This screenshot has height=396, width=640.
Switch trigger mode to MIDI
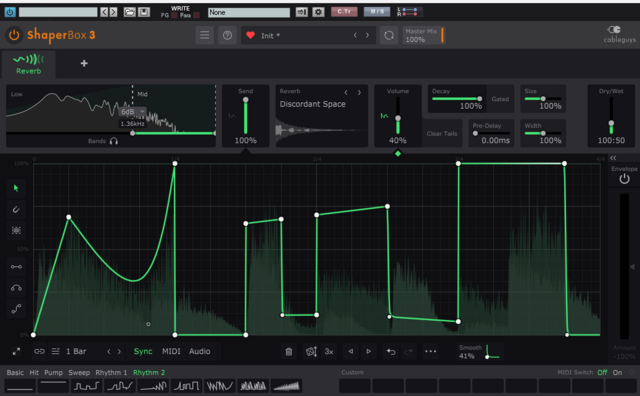click(x=171, y=352)
